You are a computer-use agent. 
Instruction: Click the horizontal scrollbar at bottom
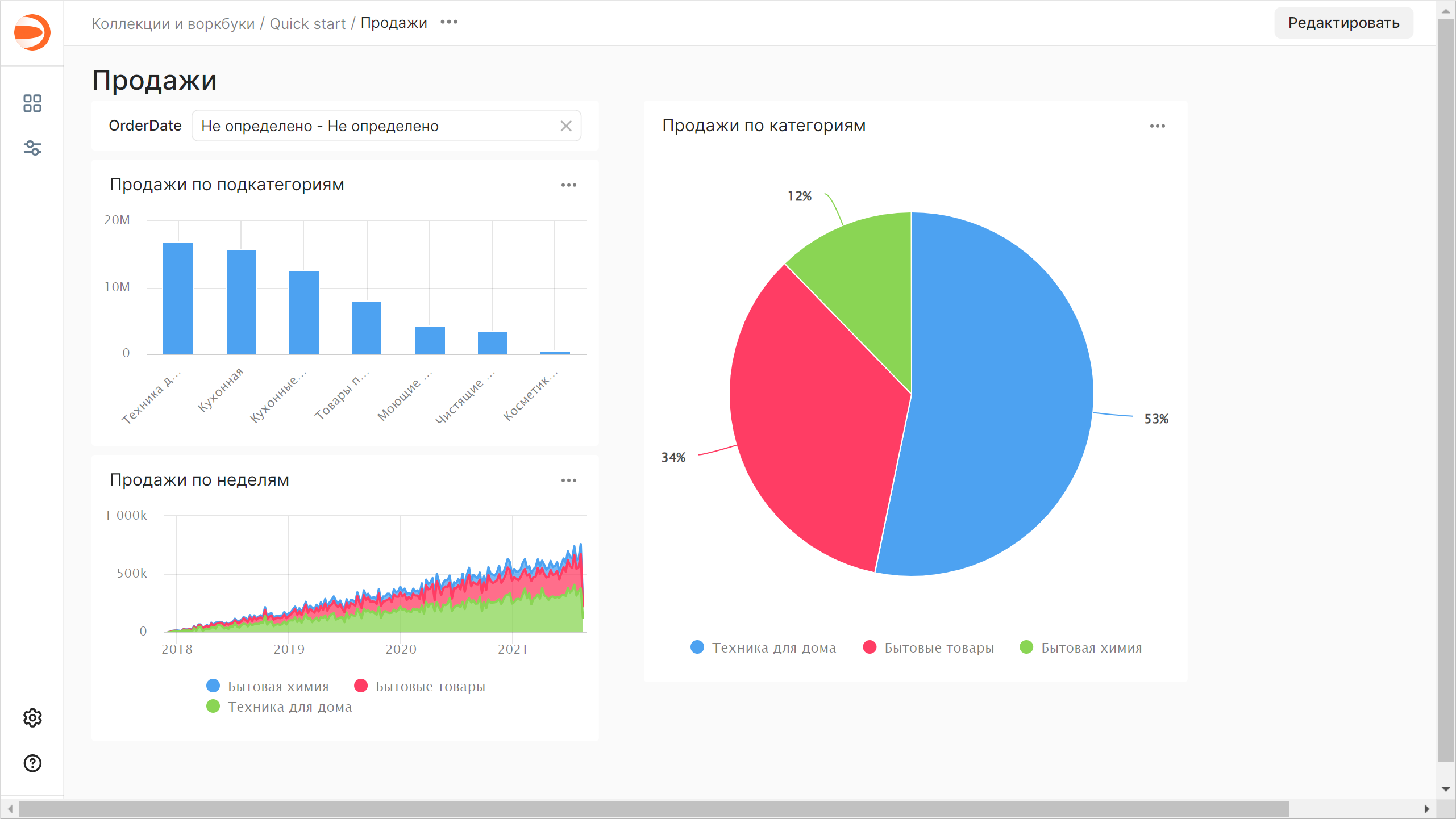pos(654,809)
